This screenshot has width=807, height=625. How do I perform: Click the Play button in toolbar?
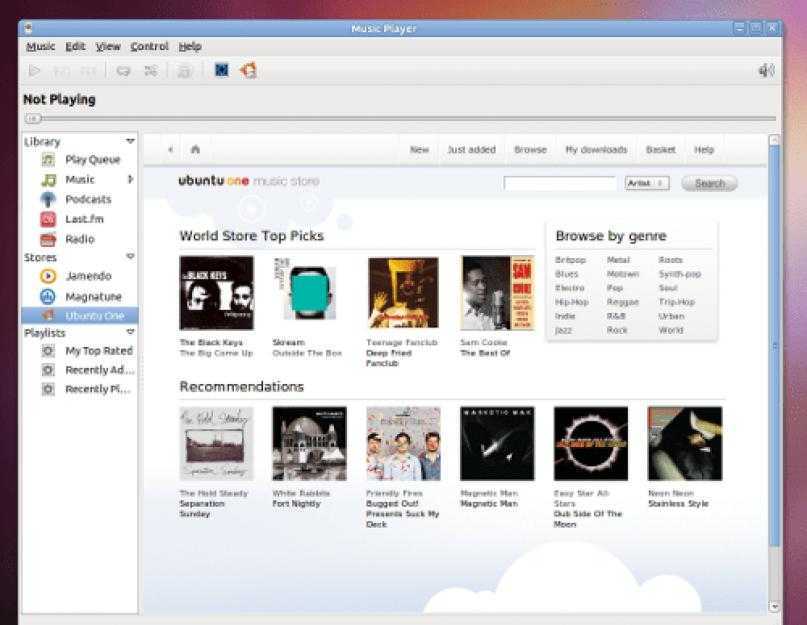[x=34, y=71]
